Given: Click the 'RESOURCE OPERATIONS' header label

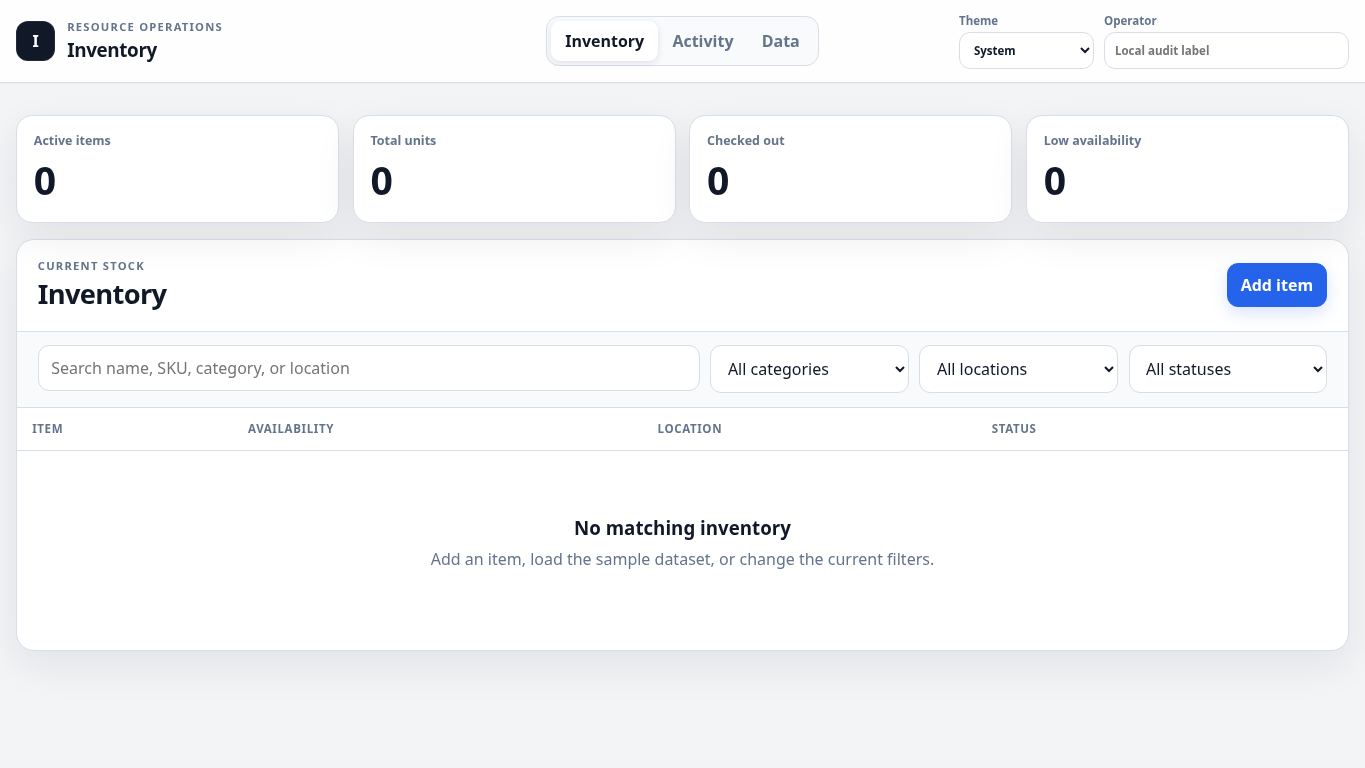Looking at the screenshot, I should [145, 27].
